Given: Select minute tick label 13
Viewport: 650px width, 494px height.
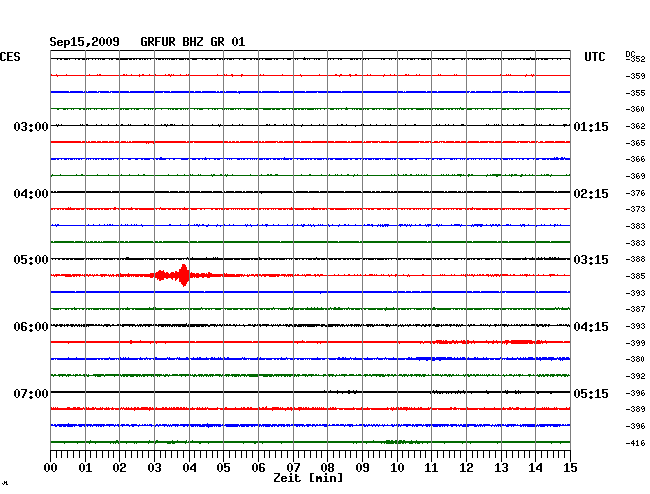Looking at the screenshot, I should [501, 468].
